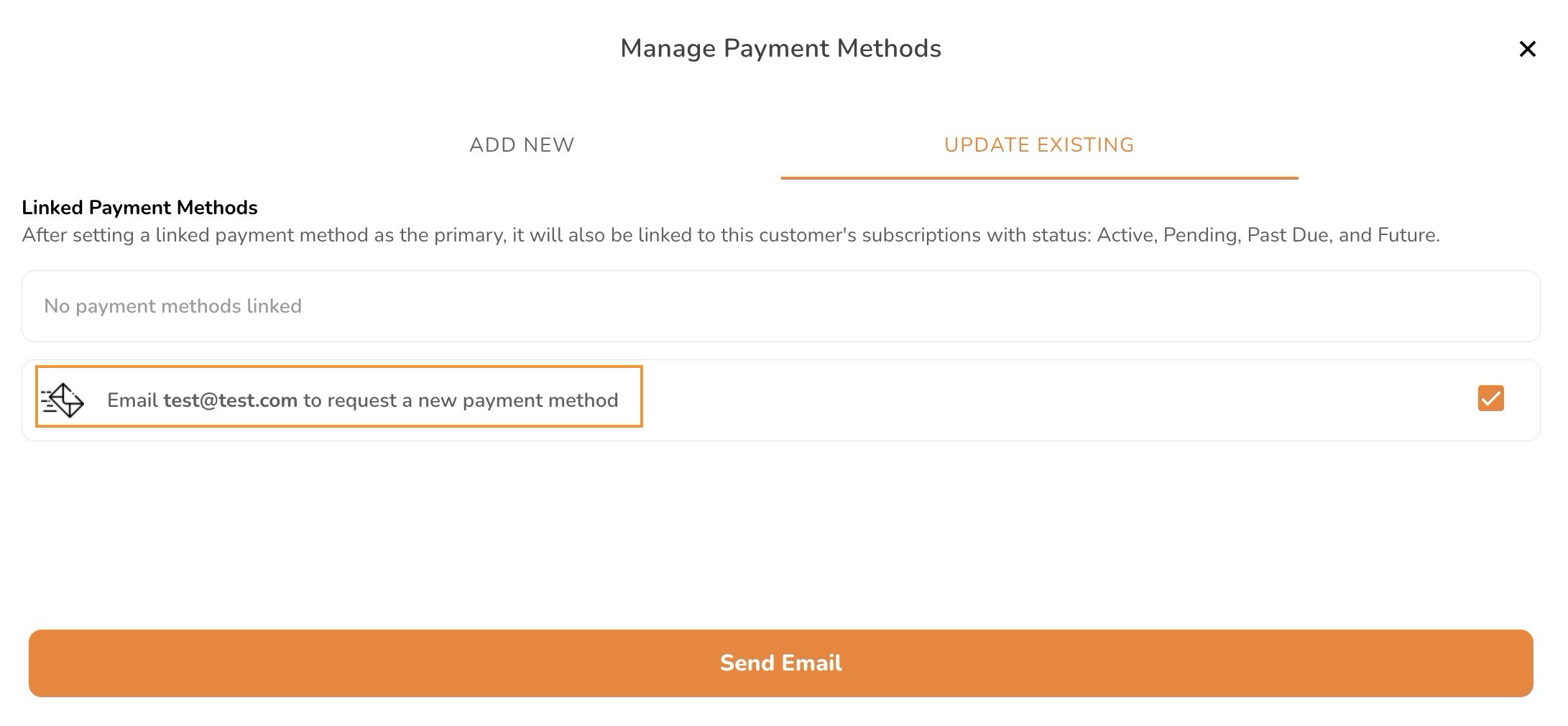
Task: Click the test@test.com email address
Action: pyautogui.click(x=230, y=400)
